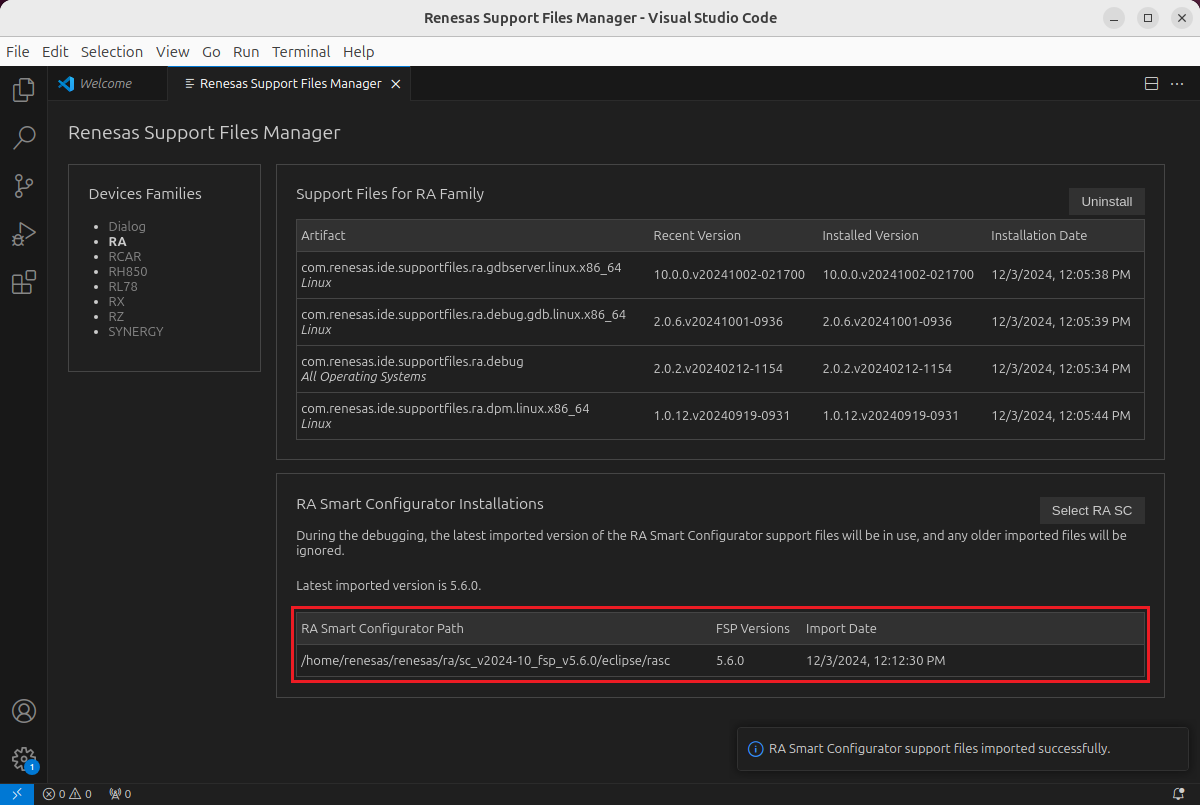Image resolution: width=1200 pixels, height=805 pixels.
Task: Click the RA Smart Configurator Path header
Action: (382, 629)
